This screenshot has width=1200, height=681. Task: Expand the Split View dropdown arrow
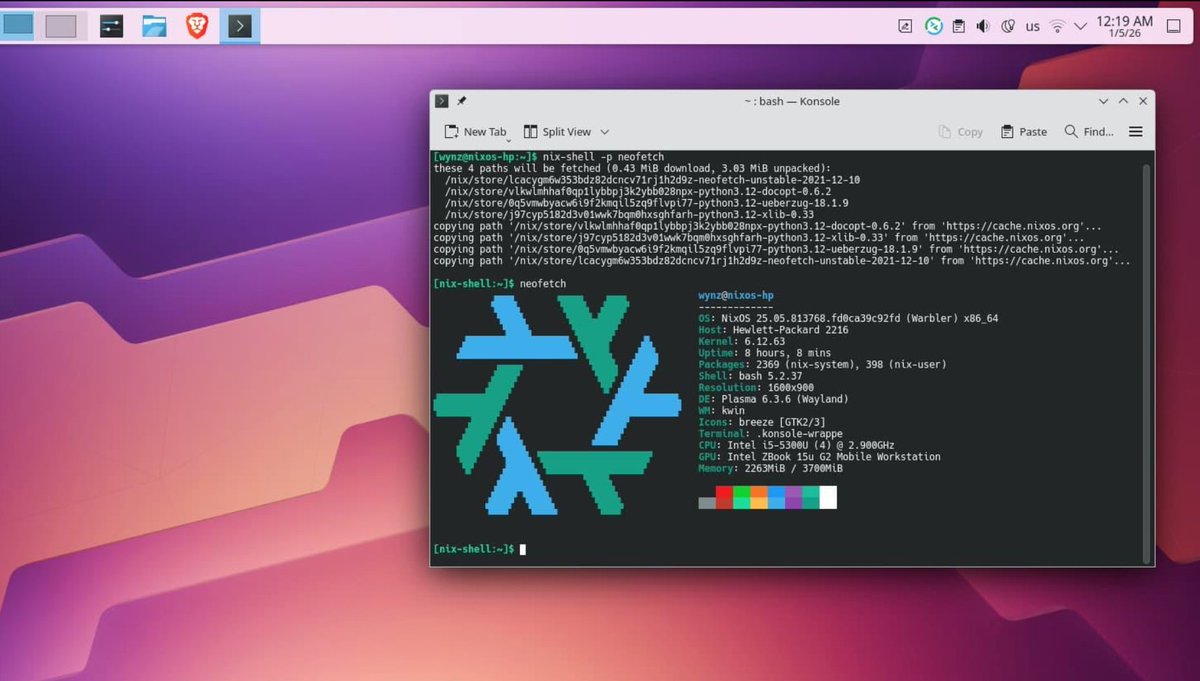click(604, 132)
